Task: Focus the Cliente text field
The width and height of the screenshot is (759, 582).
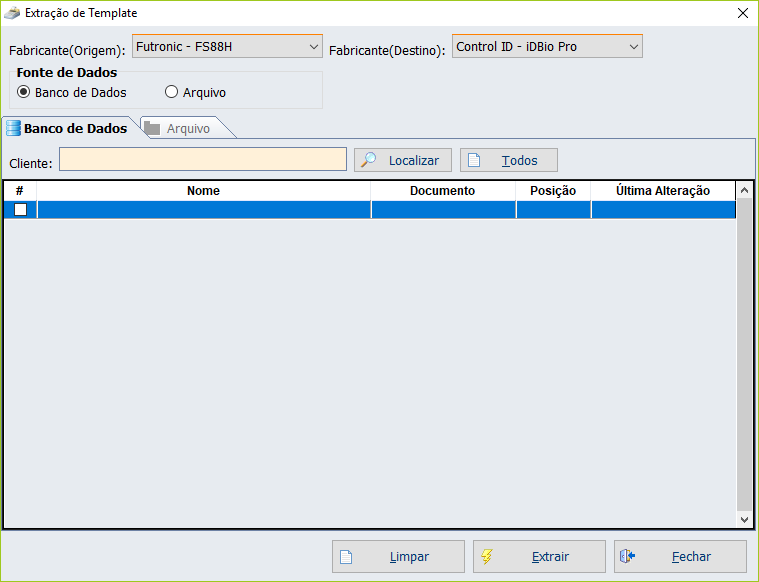Action: [x=202, y=160]
